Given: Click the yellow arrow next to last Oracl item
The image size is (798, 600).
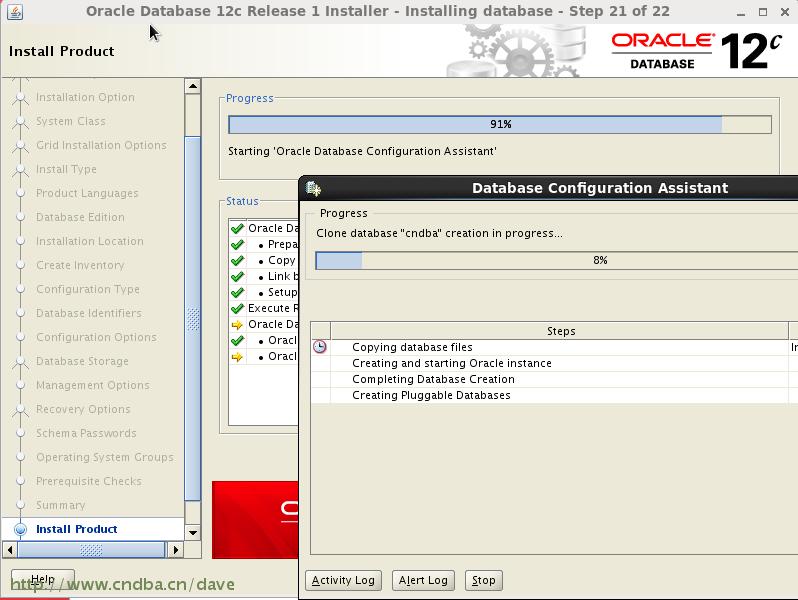Looking at the screenshot, I should coord(237,357).
